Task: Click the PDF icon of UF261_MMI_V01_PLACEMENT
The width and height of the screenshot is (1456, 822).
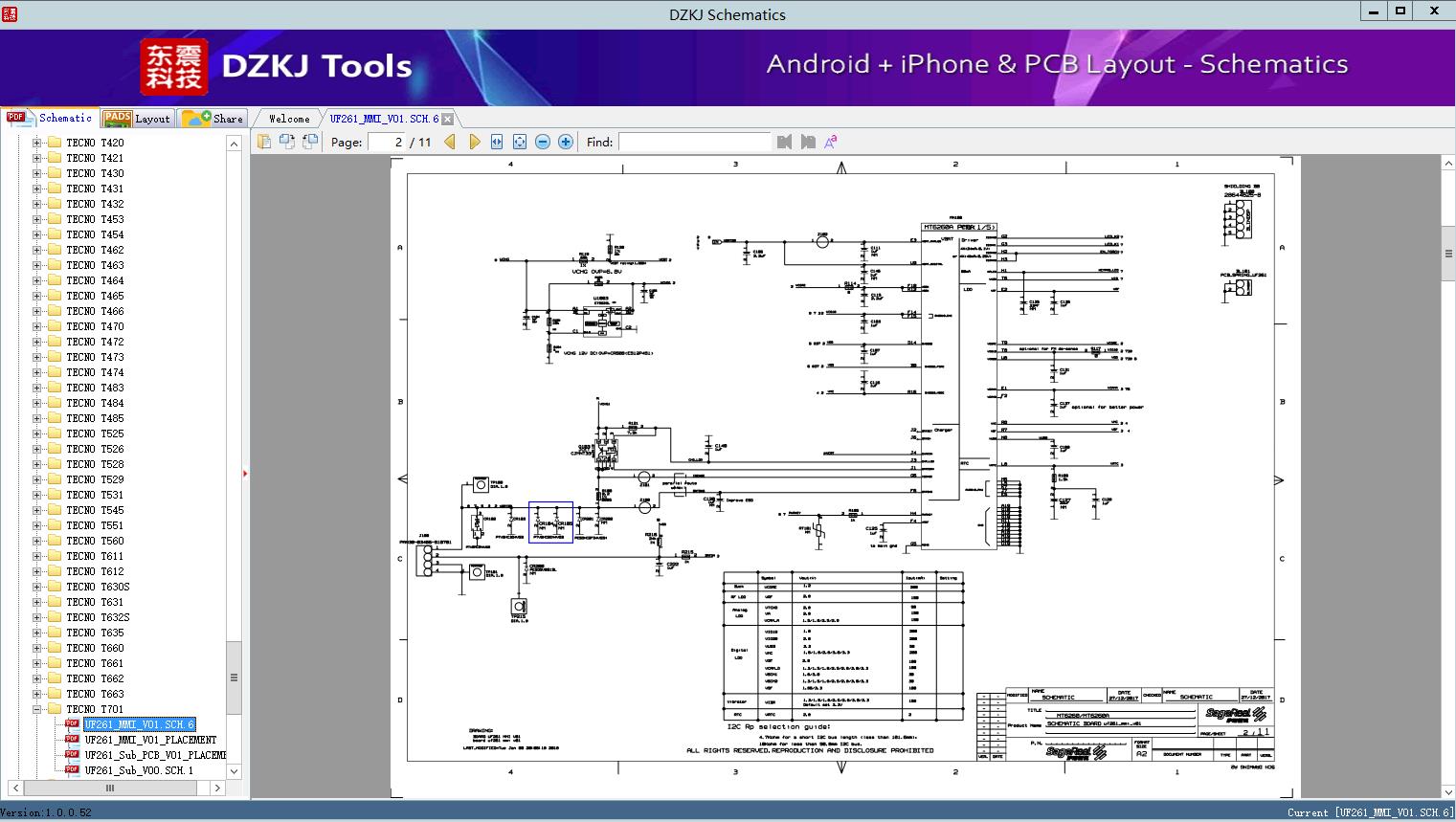Action: tap(72, 739)
